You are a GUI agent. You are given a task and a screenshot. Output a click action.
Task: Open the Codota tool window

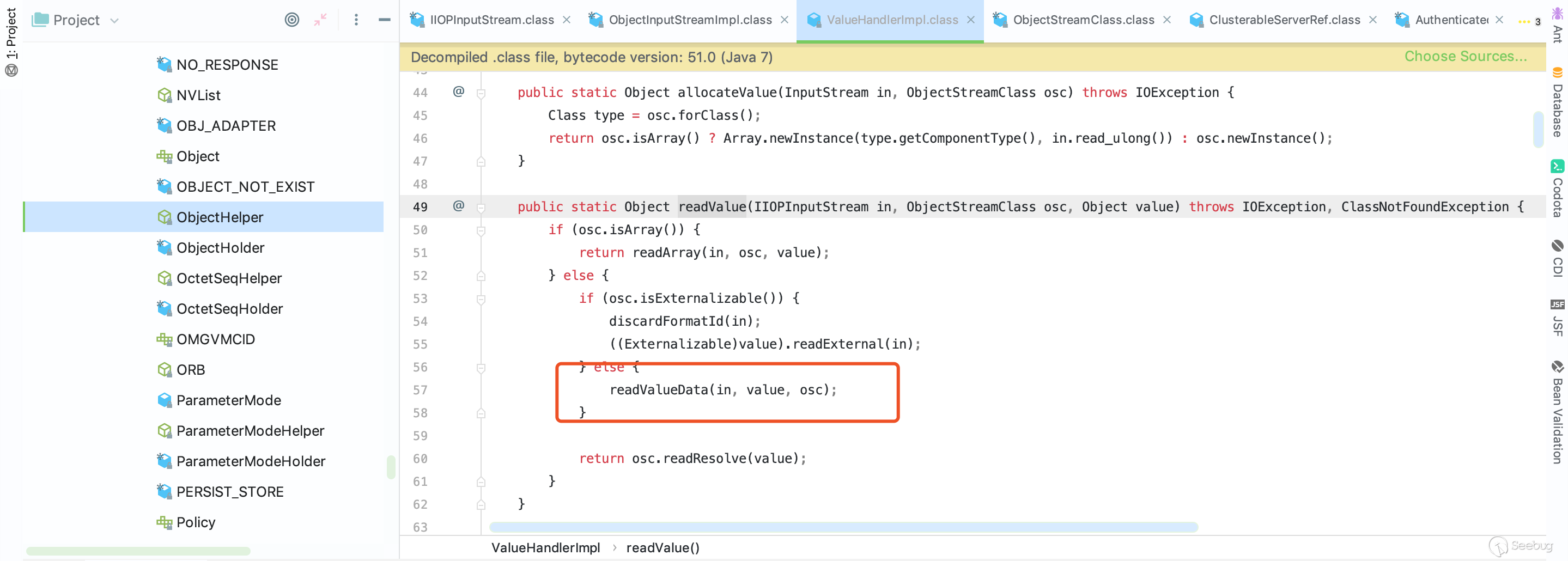(1558, 188)
